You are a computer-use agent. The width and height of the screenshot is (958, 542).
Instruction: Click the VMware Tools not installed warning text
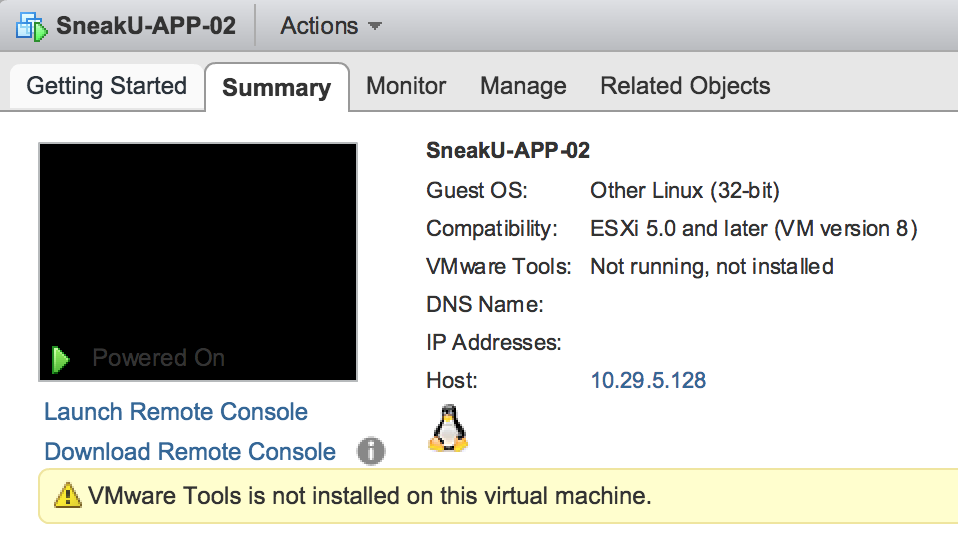tap(370, 496)
